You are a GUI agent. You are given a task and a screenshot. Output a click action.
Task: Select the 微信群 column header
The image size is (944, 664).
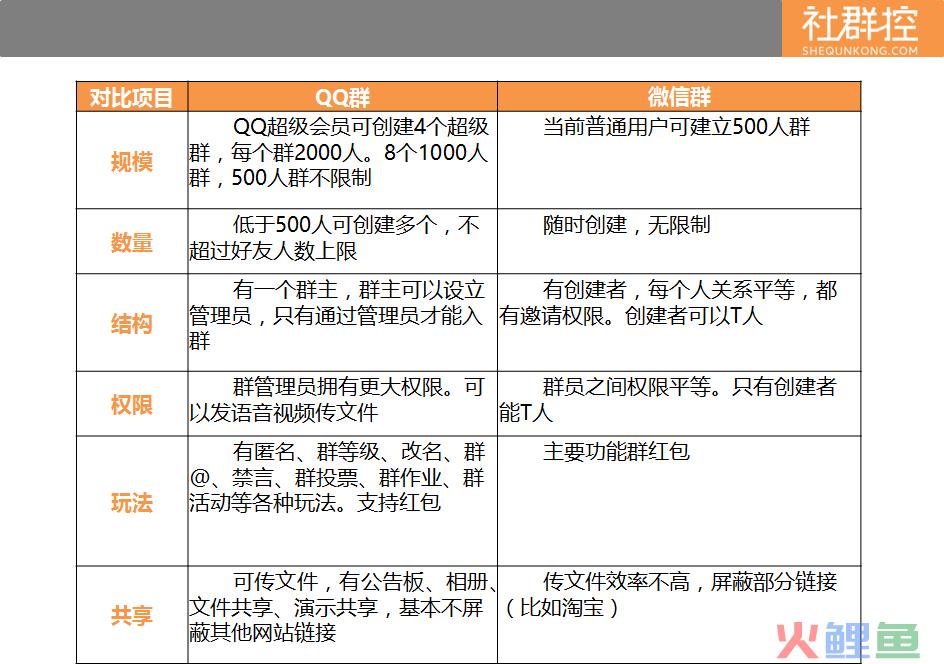coord(679,97)
